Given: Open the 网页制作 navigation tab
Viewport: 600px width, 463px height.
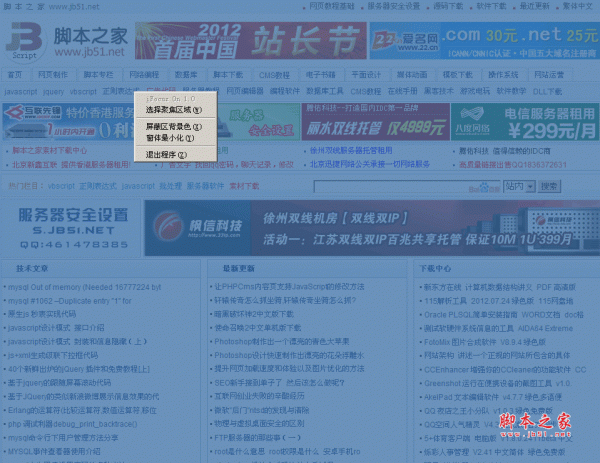Looking at the screenshot, I should coord(53,75).
